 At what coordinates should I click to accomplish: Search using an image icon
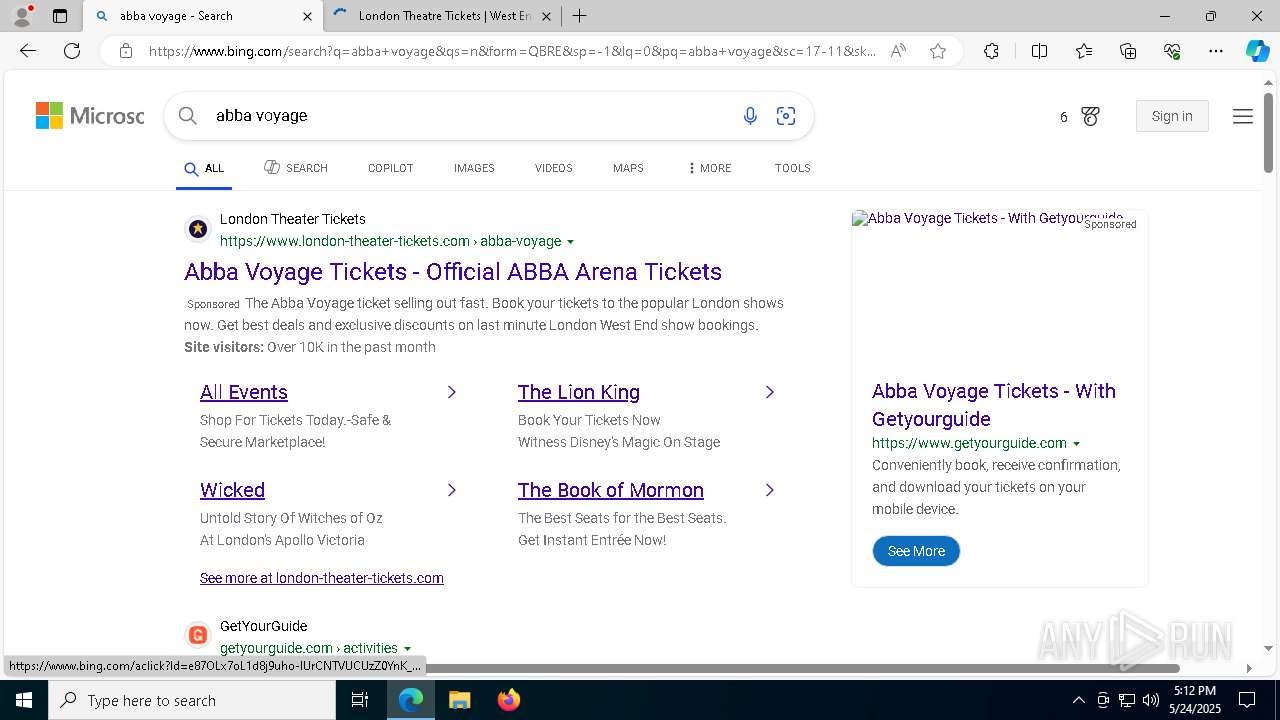(x=786, y=116)
